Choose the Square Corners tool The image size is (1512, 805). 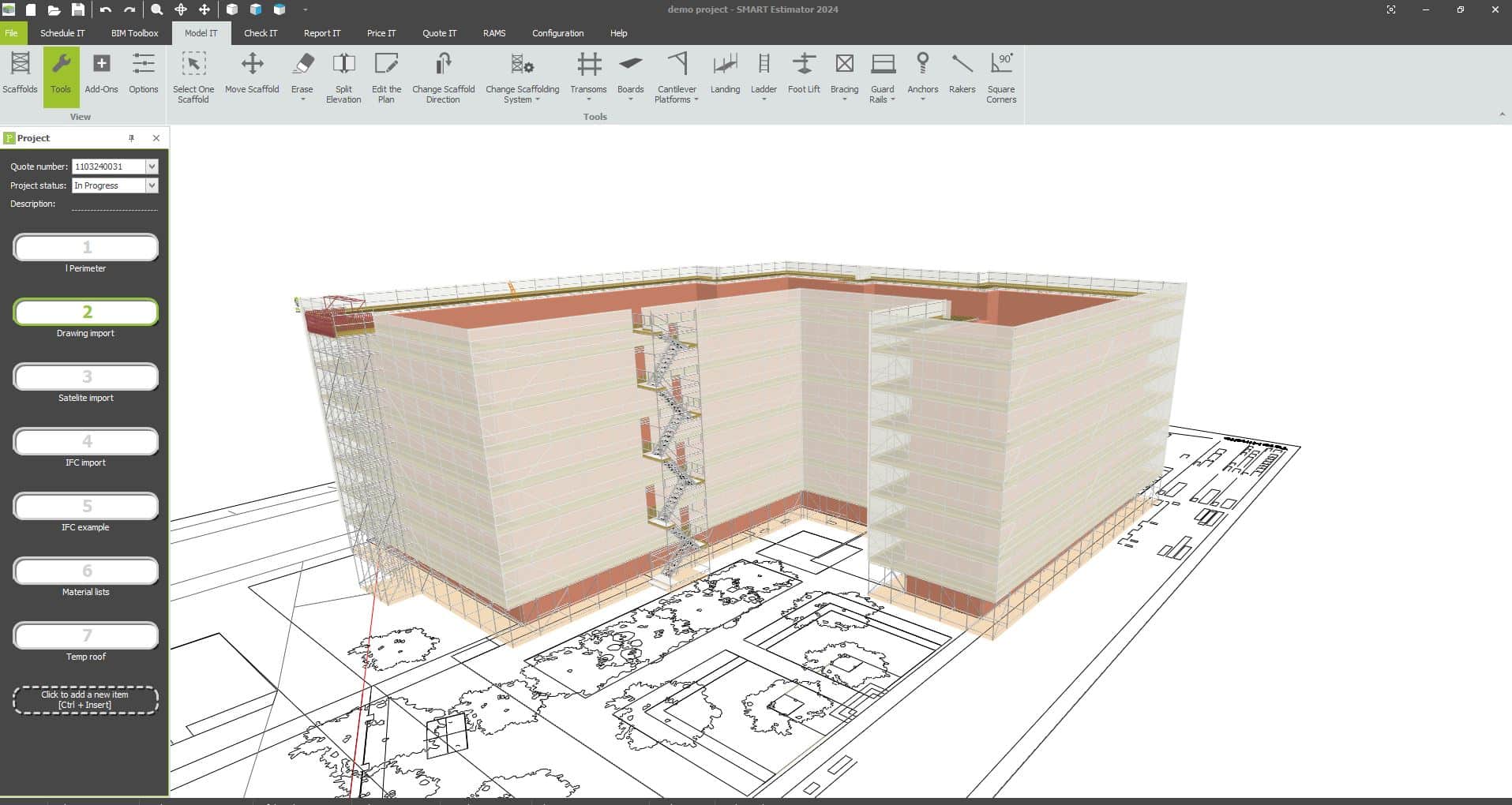(1001, 77)
